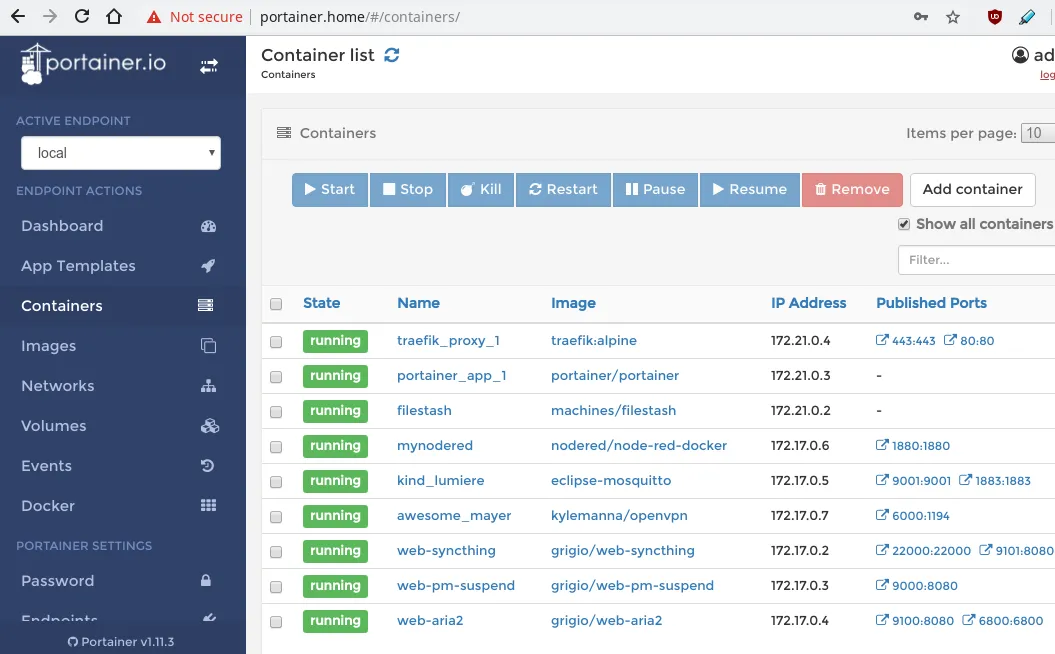1055x654 pixels.
Task: Open the grigio/web-pm-suspend image link
Action: click(632, 585)
